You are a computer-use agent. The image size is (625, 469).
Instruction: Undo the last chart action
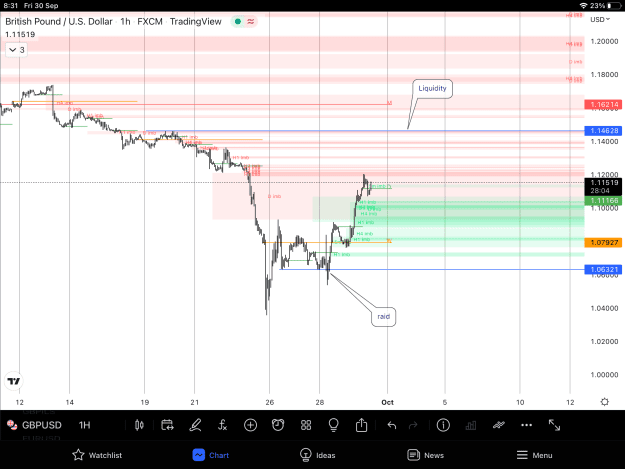click(391, 425)
